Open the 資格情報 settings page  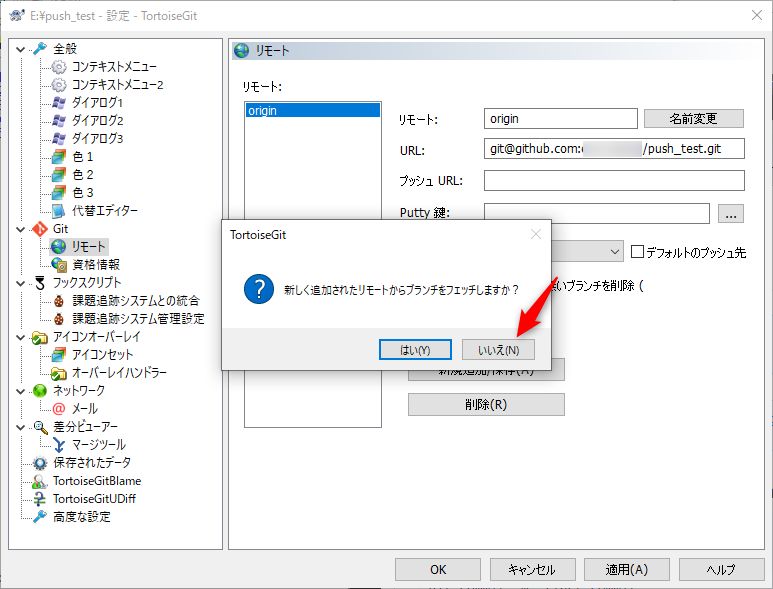[x=96, y=265]
